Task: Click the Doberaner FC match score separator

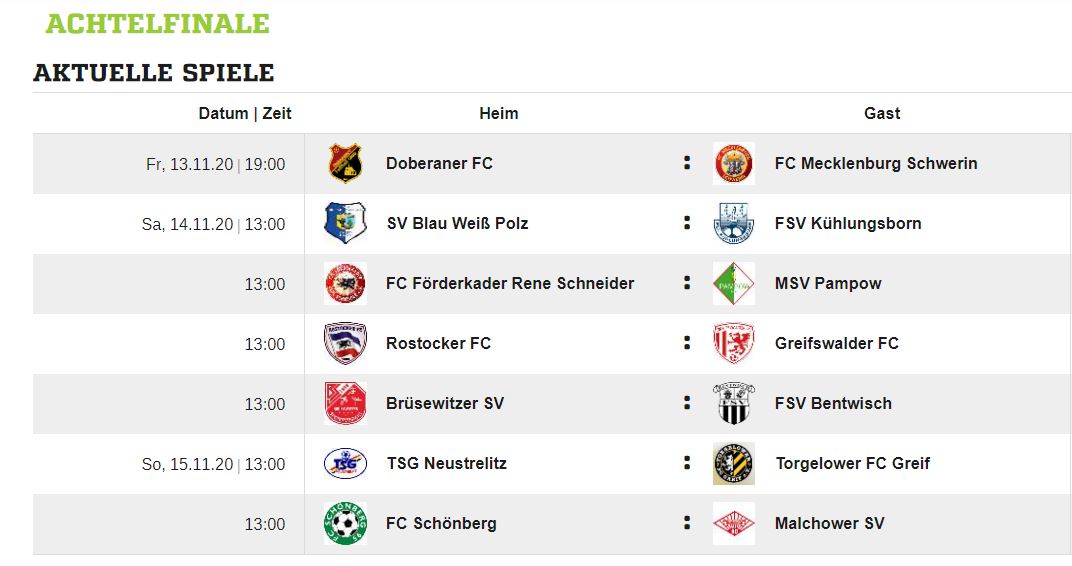Action: pos(687,163)
